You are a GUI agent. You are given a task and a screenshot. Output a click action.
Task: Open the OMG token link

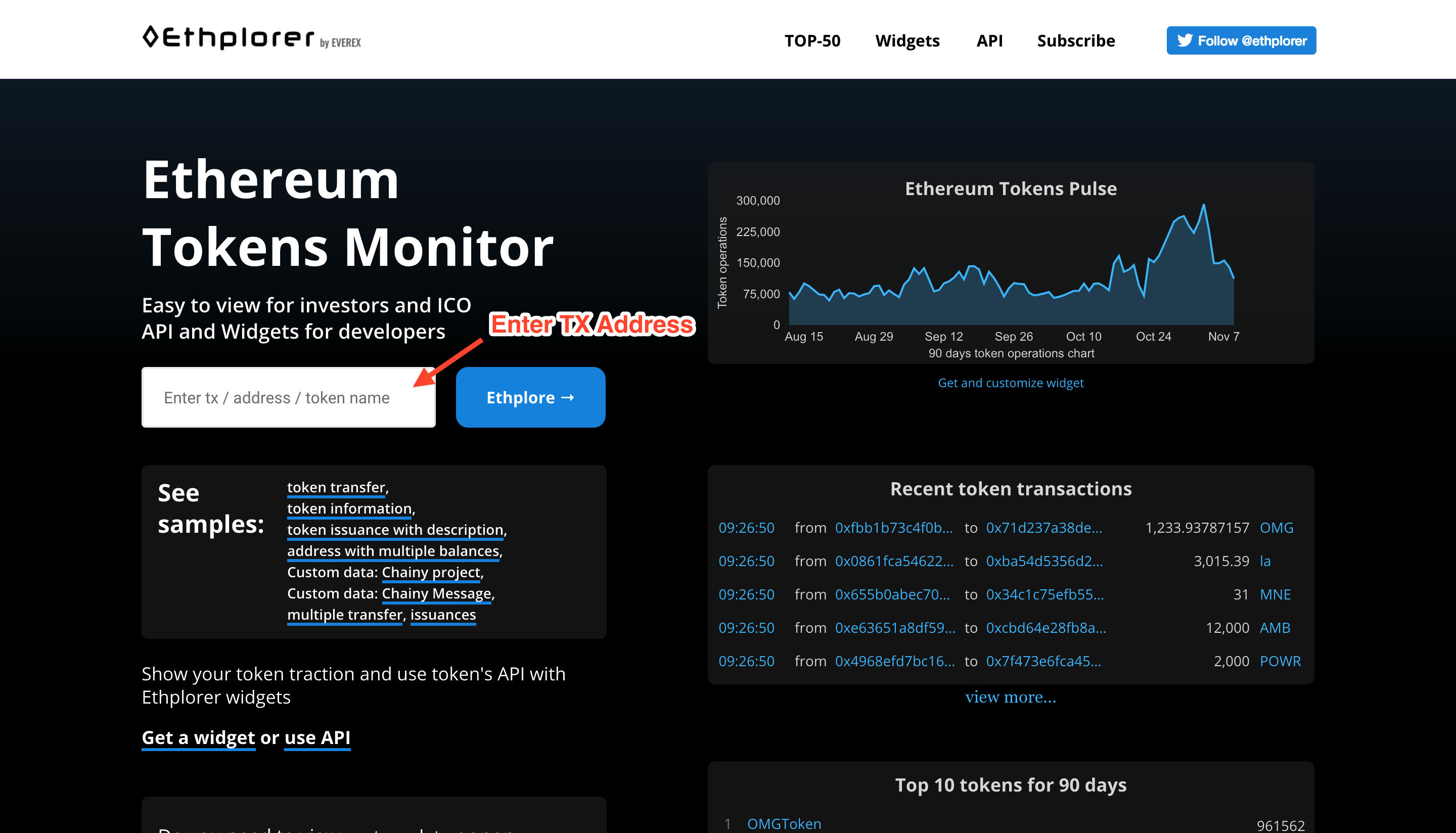tap(1277, 528)
